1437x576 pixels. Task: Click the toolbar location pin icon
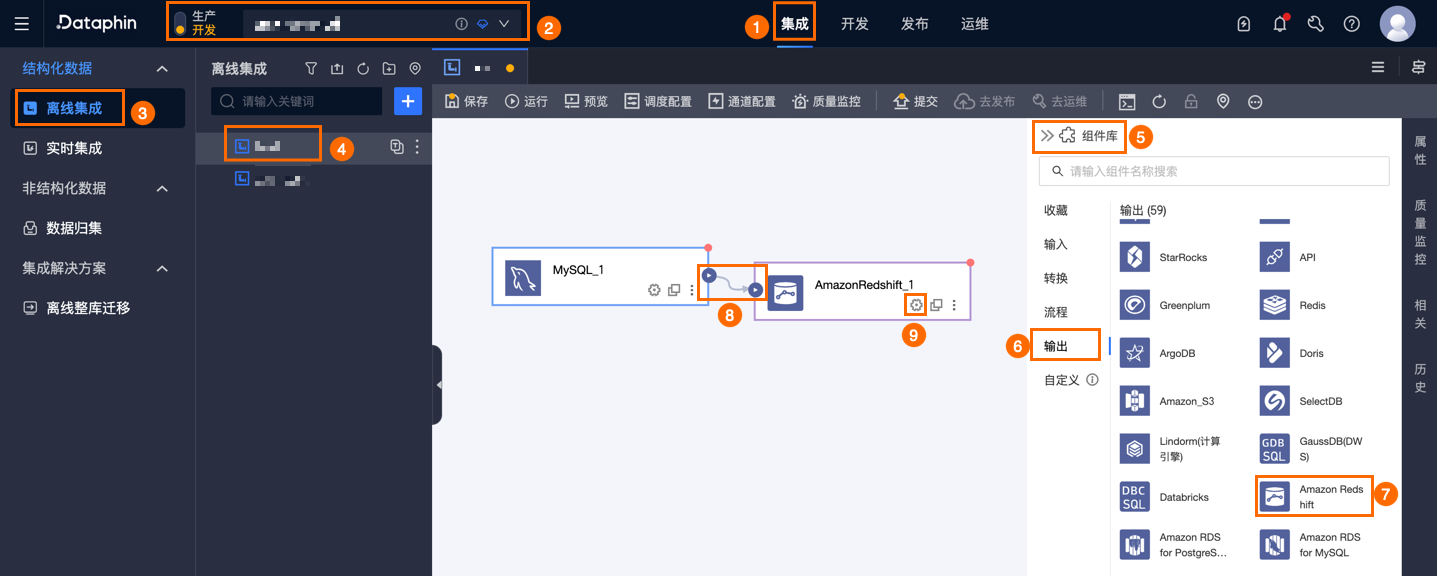tap(1223, 101)
